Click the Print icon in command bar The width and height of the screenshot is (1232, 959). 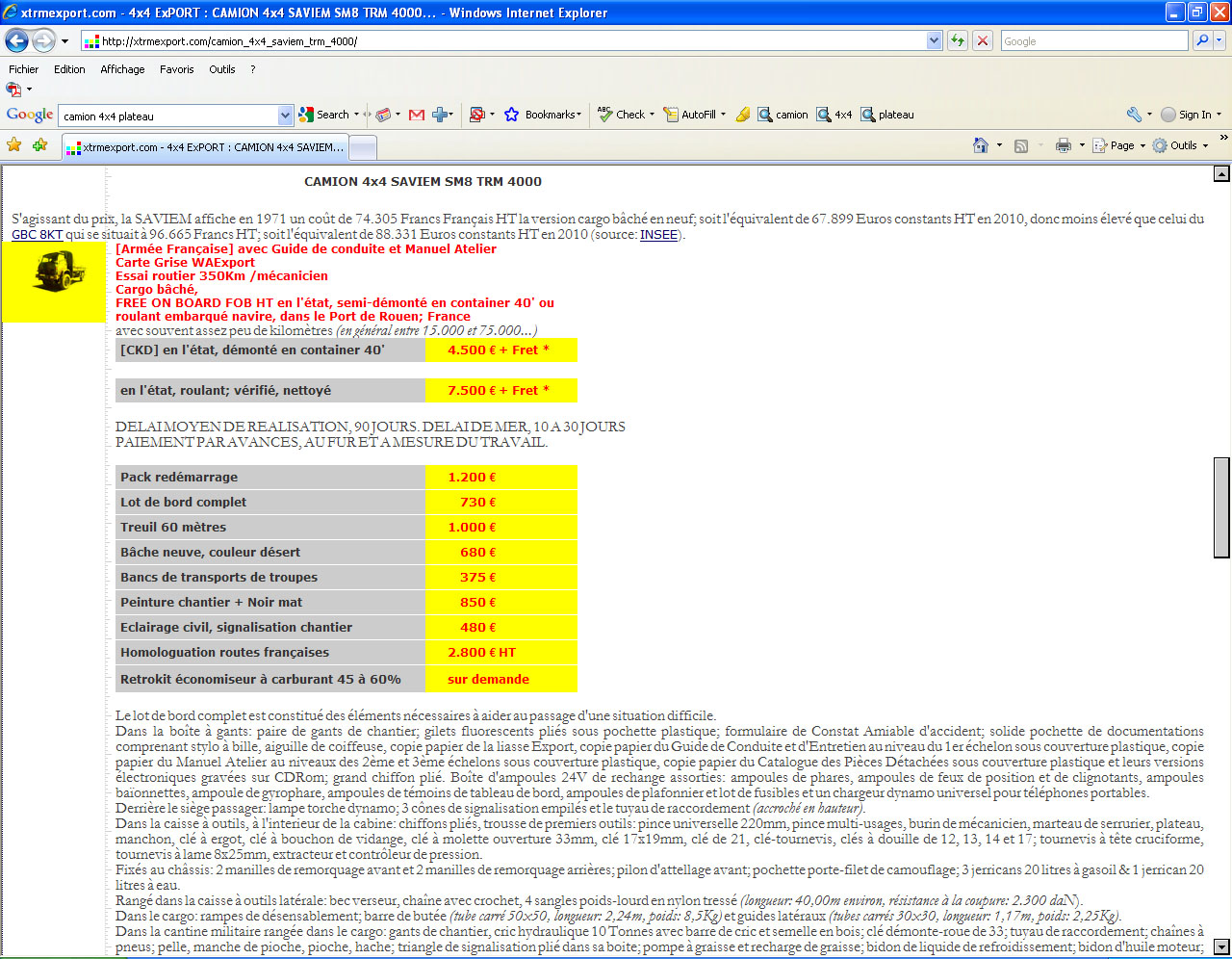click(x=1064, y=145)
